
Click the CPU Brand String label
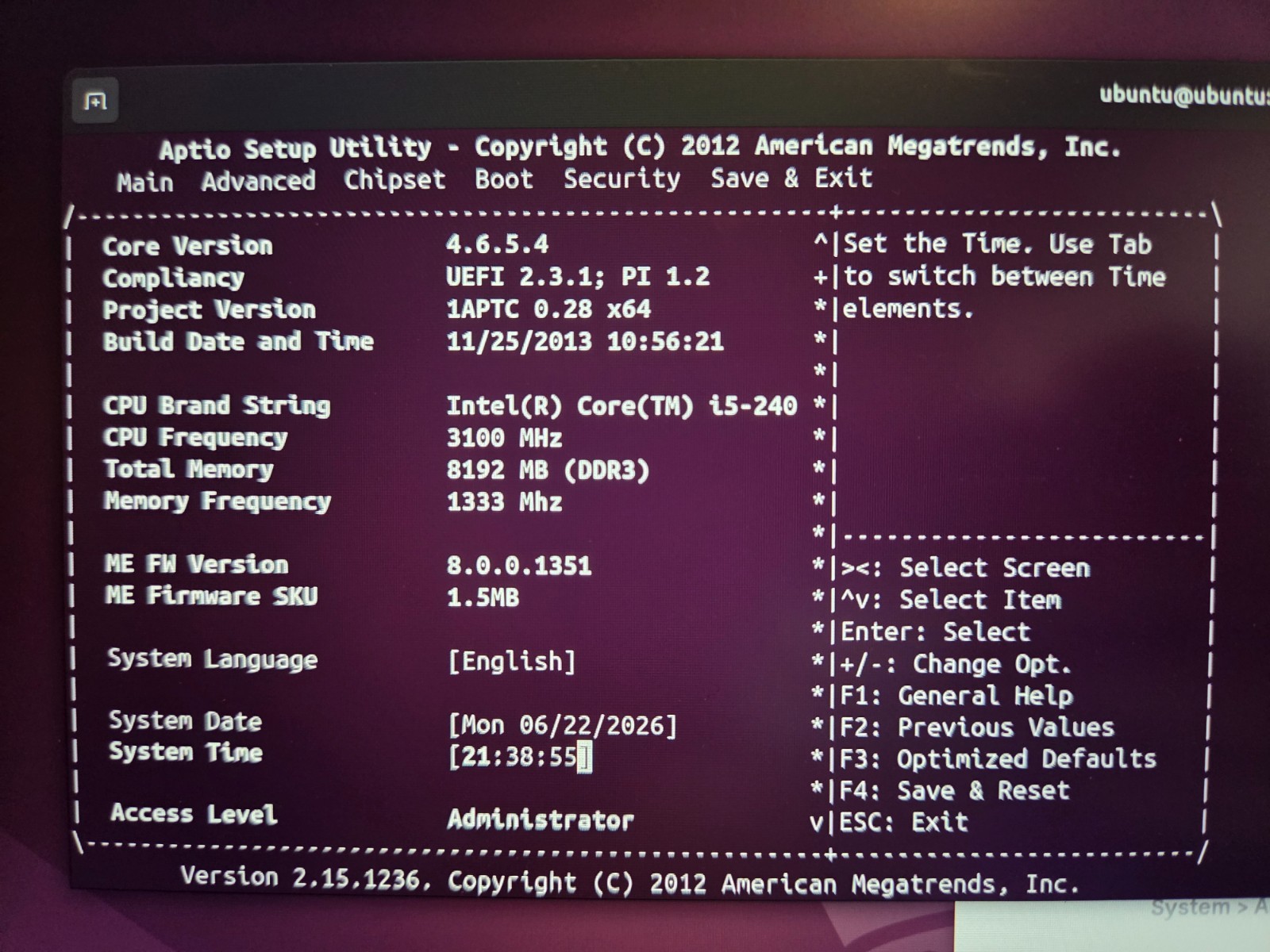pyautogui.click(x=217, y=405)
